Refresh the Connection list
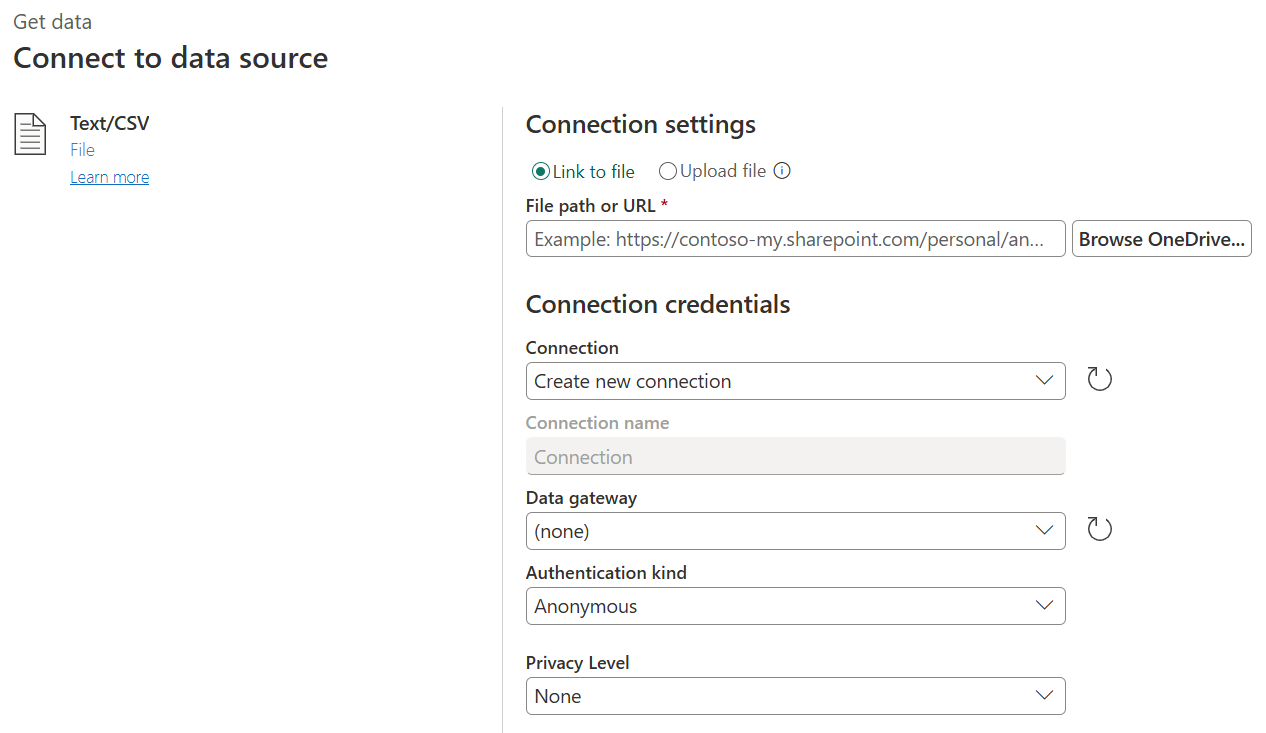Image resolution: width=1266 pixels, height=733 pixels. (1099, 379)
